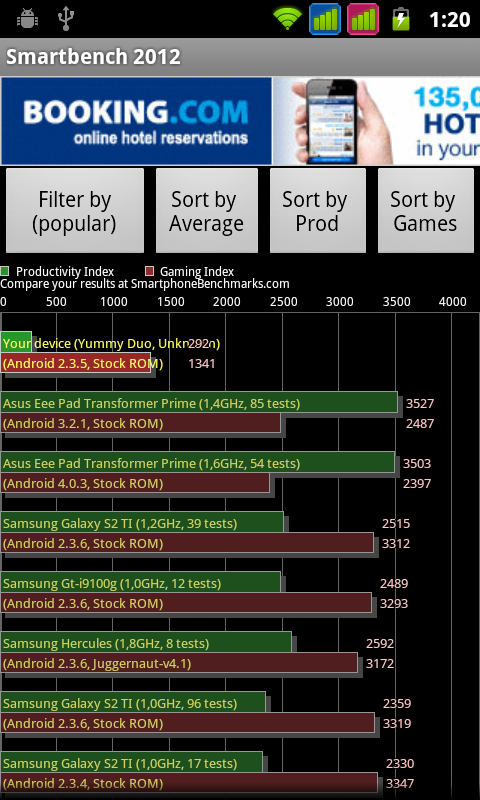Select the Samsung Hercules 1,8GHz bar
This screenshot has width=480, height=800.
tap(146, 642)
